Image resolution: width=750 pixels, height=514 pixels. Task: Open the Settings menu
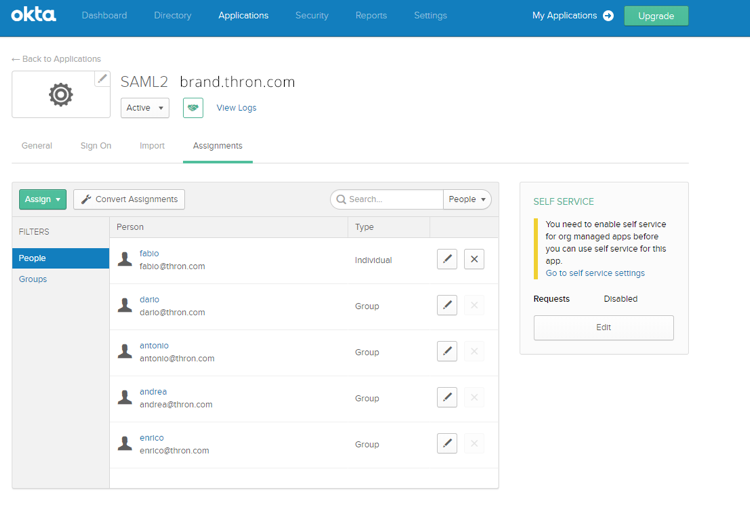pos(430,16)
